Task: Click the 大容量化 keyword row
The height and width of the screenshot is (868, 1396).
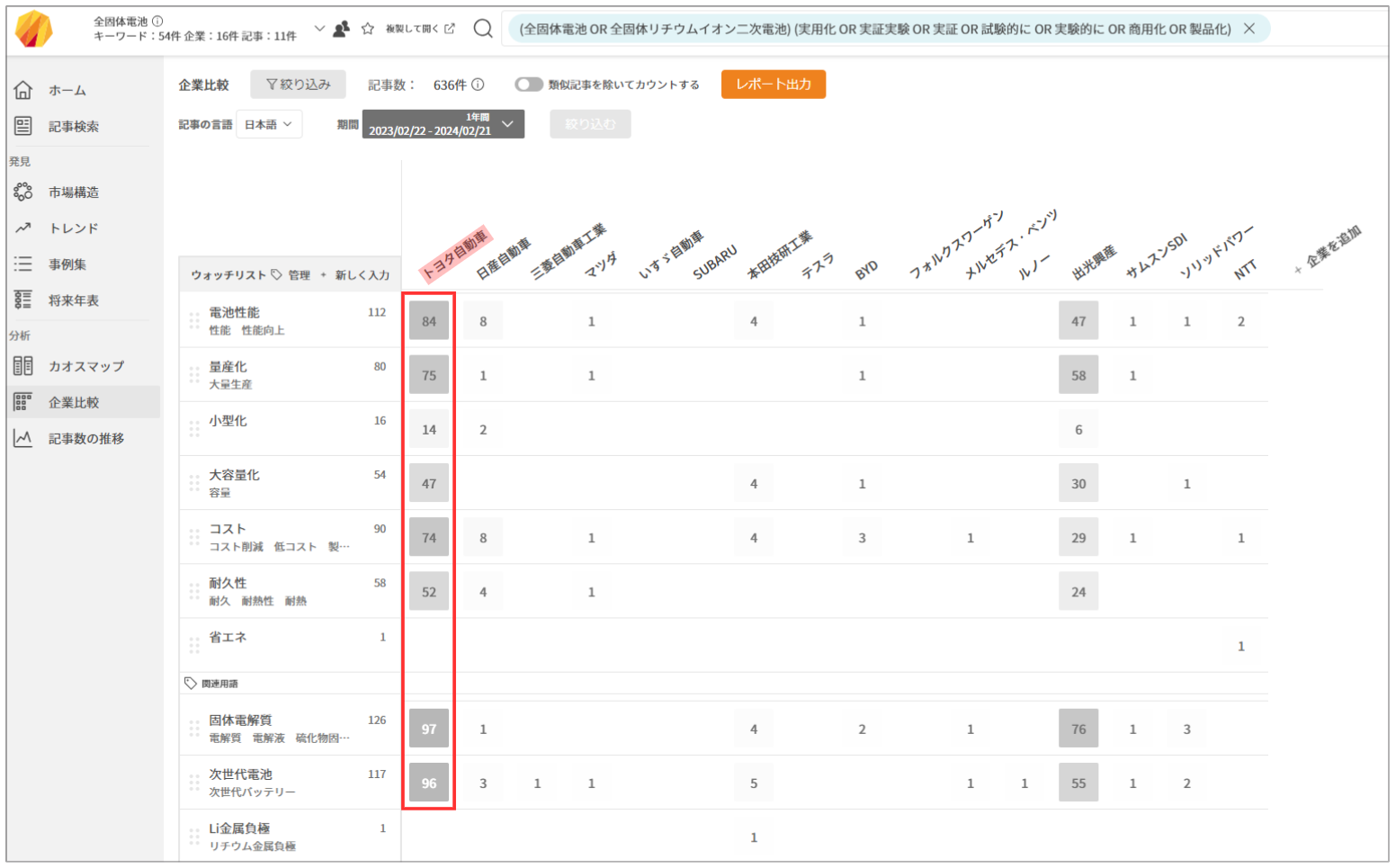Action: click(x=290, y=483)
